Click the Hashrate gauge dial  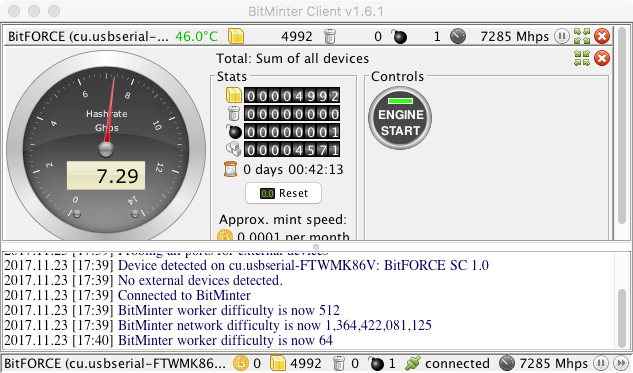pyautogui.click(x=106, y=145)
